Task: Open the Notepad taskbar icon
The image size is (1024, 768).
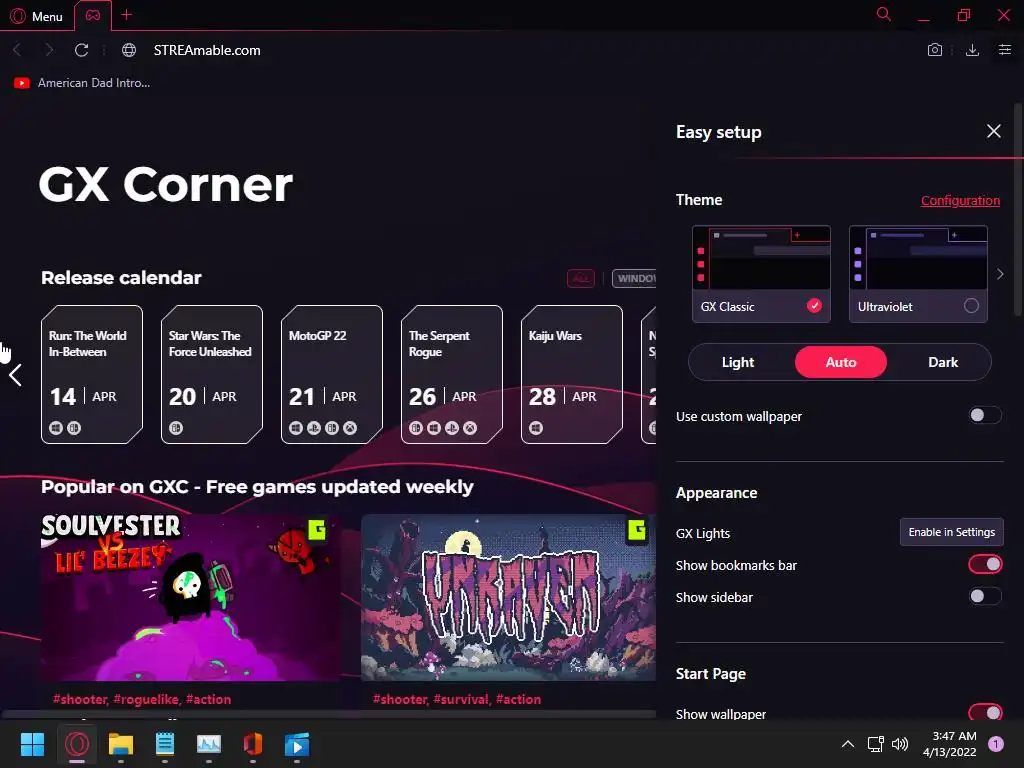Action: point(165,744)
